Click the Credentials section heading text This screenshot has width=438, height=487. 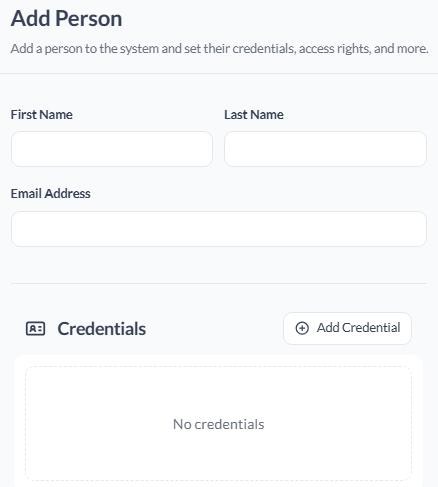tap(102, 329)
